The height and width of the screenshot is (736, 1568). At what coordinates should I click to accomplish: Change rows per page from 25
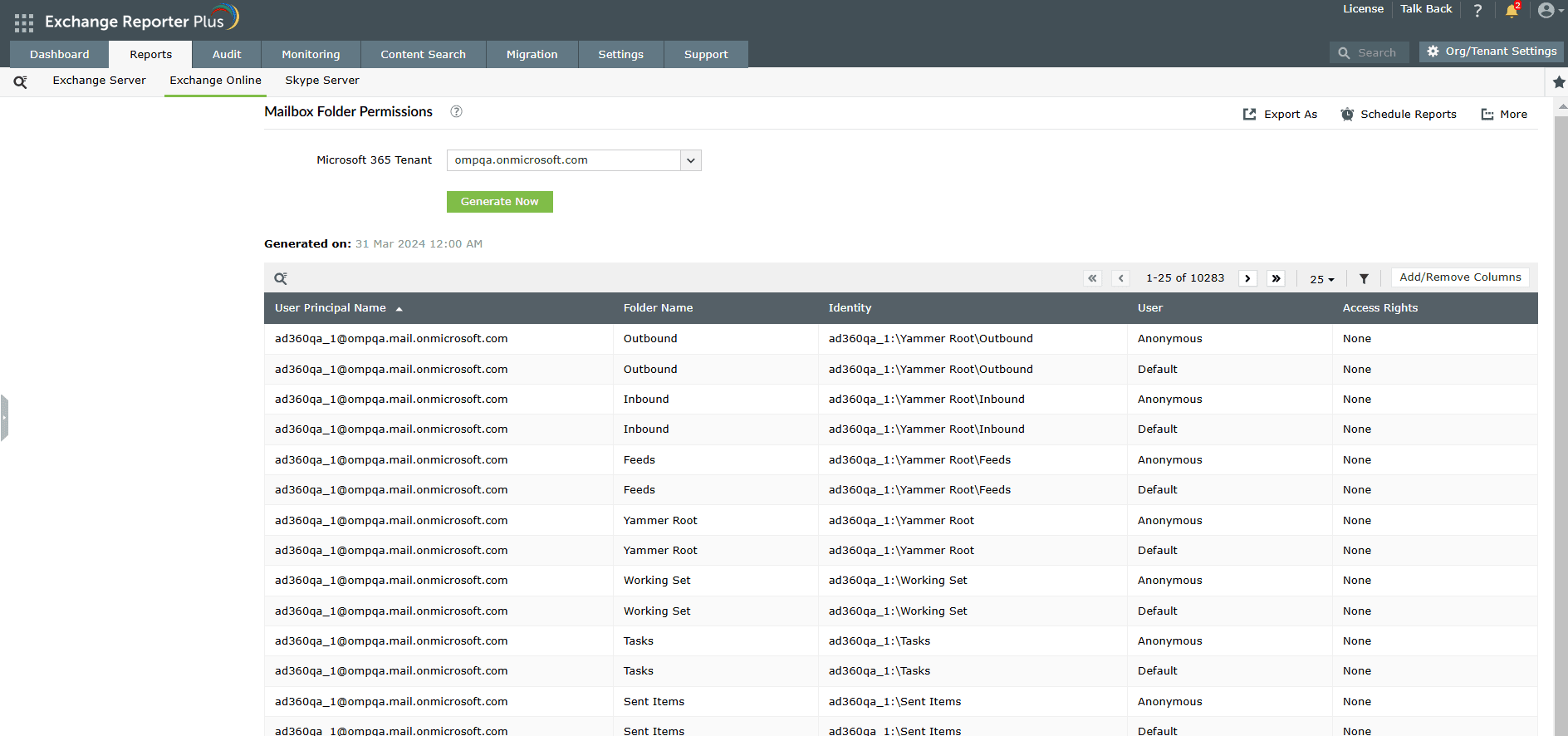click(x=1321, y=279)
